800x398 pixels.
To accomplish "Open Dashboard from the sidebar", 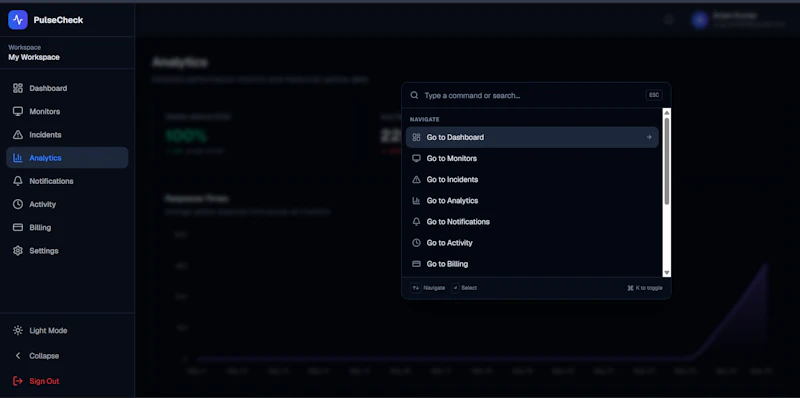I will [x=67, y=88].
